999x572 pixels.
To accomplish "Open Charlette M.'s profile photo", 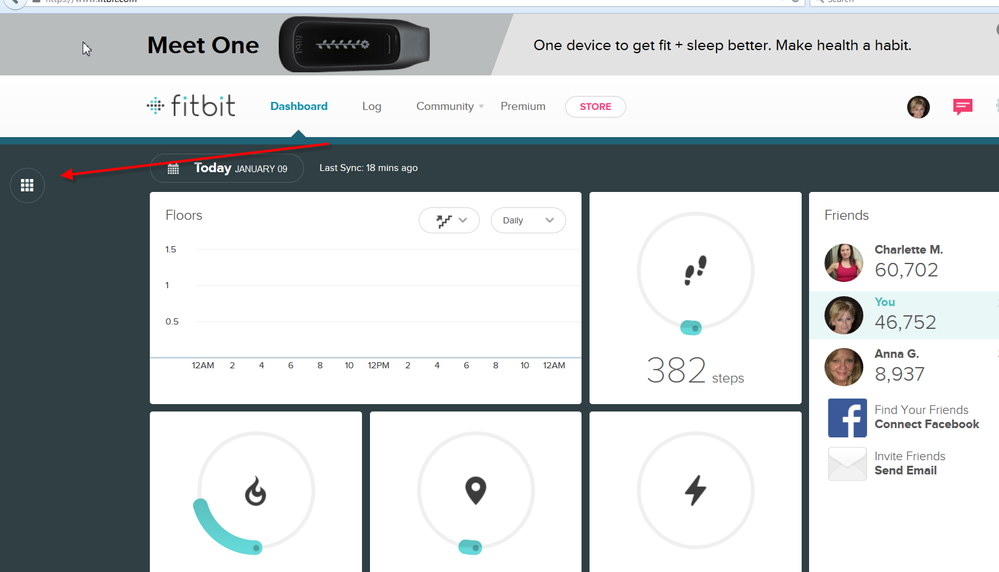I will 844,262.
